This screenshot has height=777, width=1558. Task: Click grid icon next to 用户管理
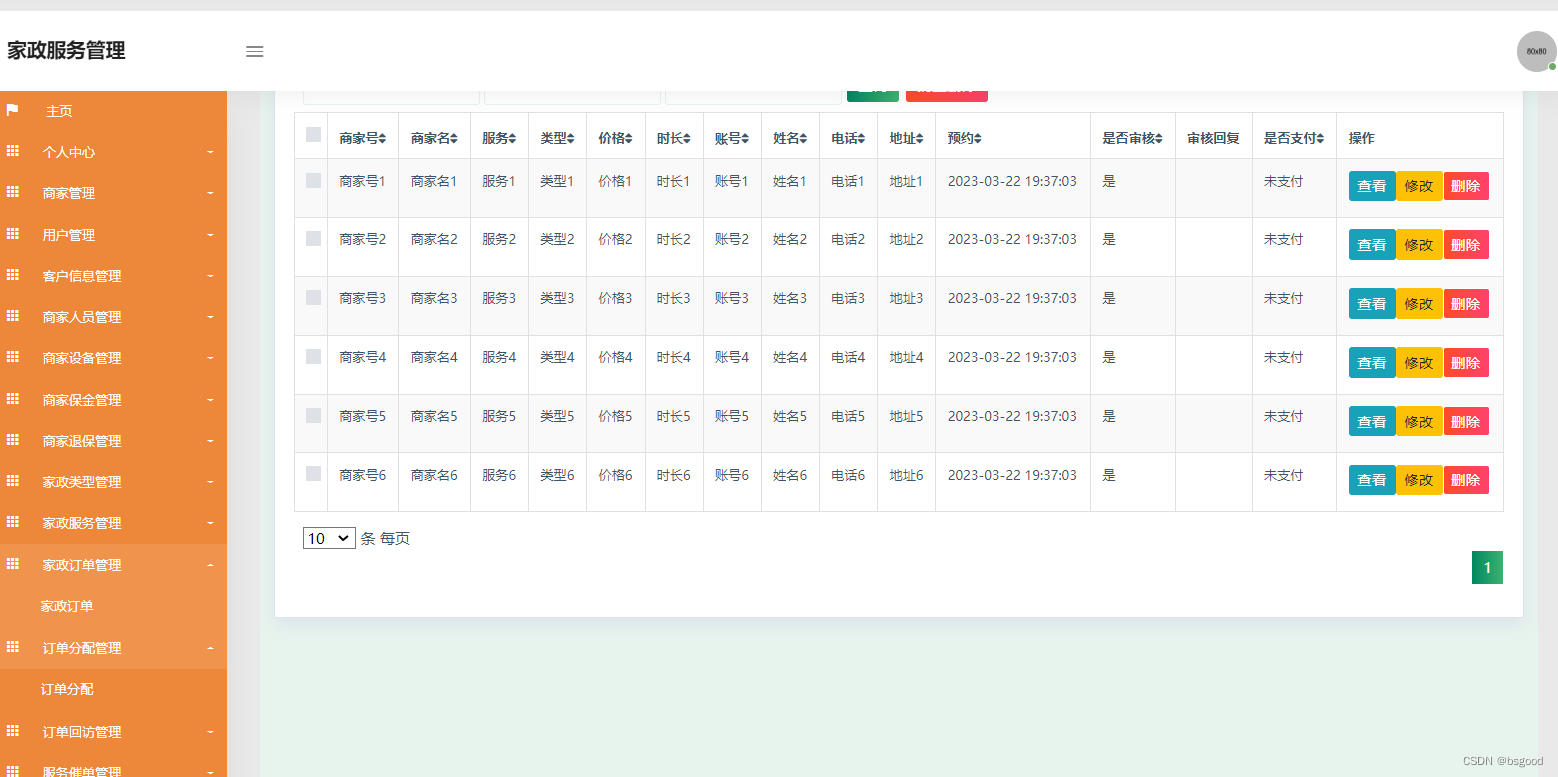pos(13,234)
